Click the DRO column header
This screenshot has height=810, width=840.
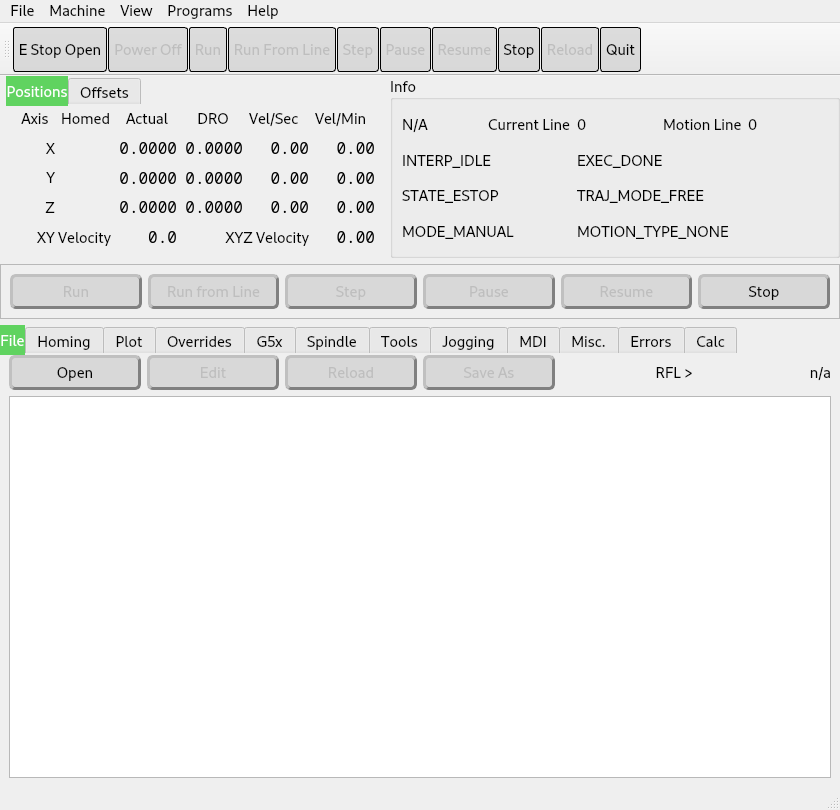click(x=213, y=119)
